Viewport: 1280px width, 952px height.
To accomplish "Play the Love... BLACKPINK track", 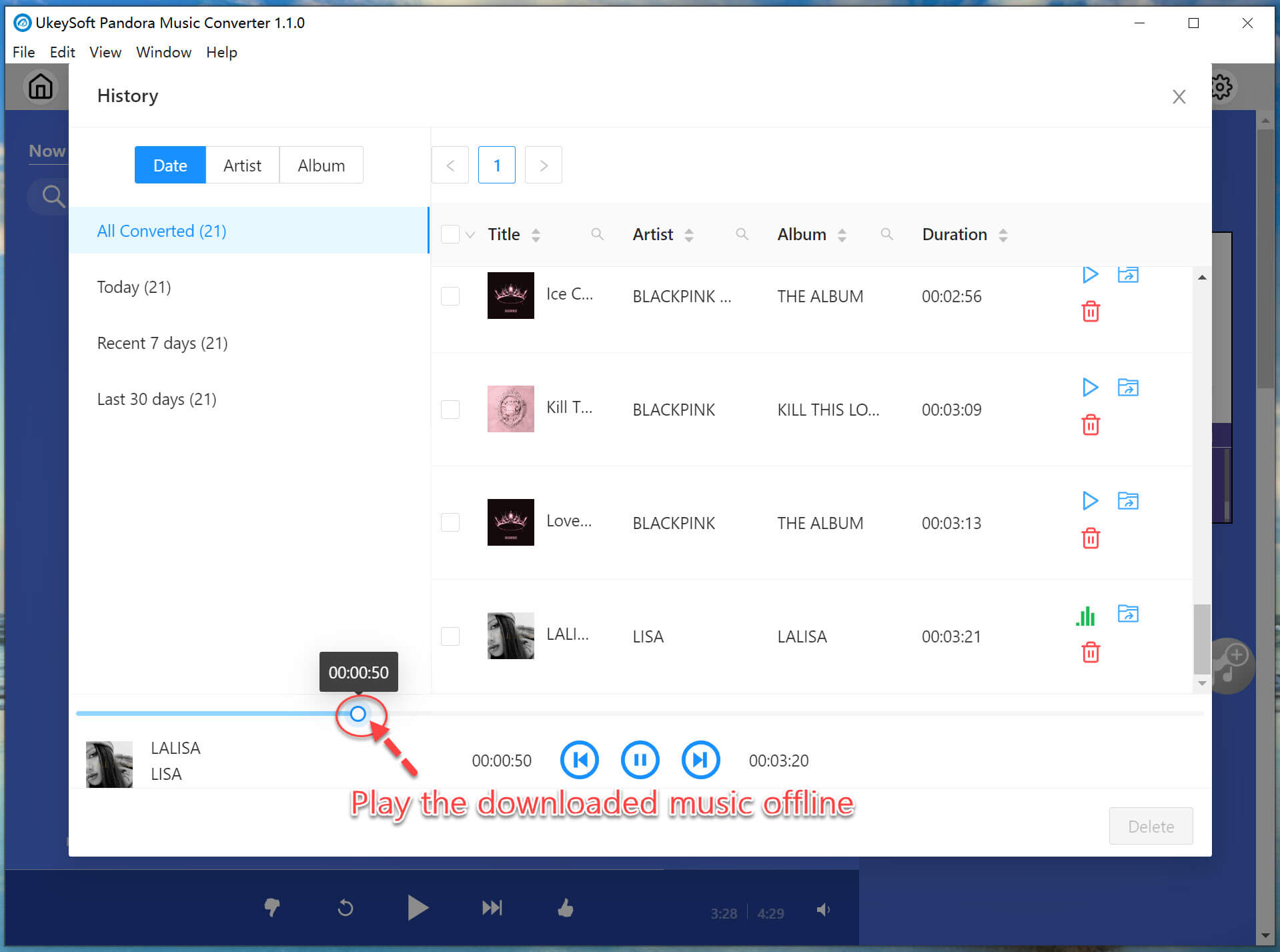I will tap(1090, 500).
